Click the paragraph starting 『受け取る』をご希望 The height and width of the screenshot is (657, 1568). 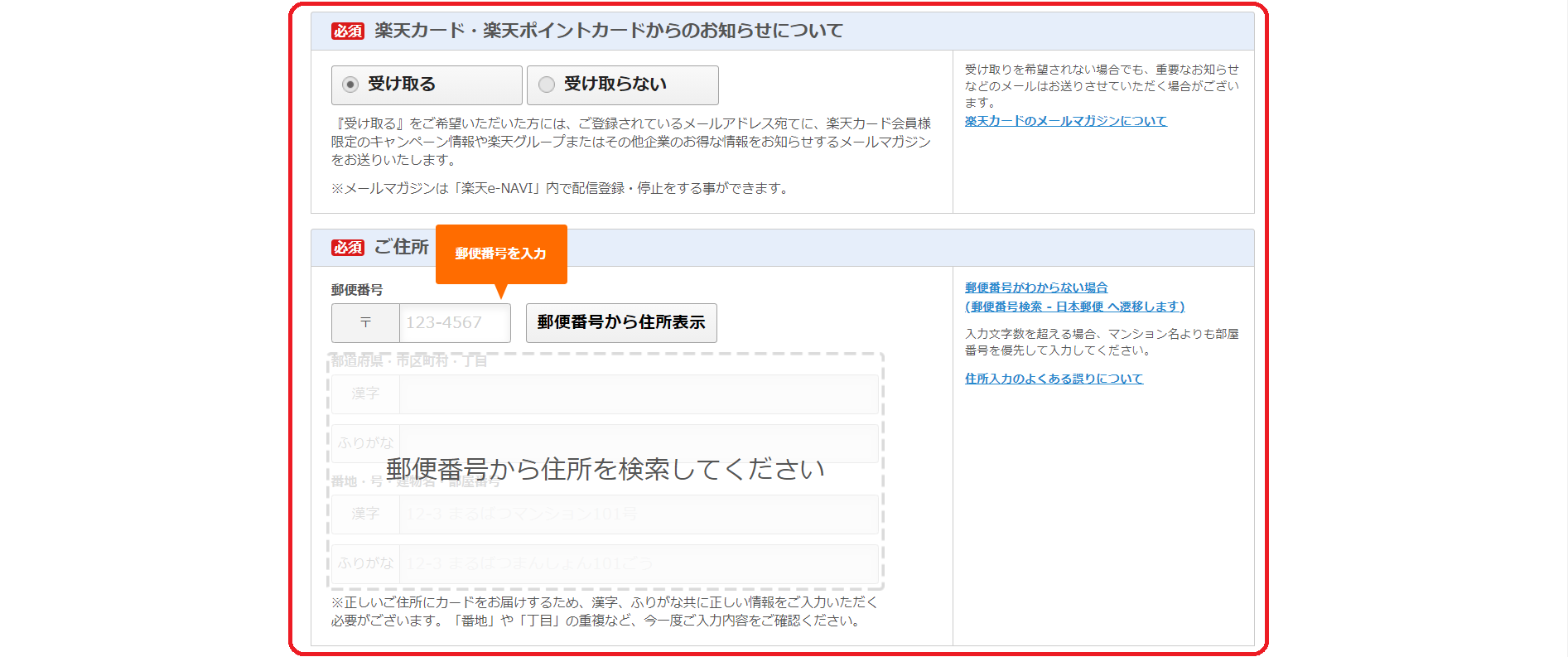pyautogui.click(x=631, y=142)
